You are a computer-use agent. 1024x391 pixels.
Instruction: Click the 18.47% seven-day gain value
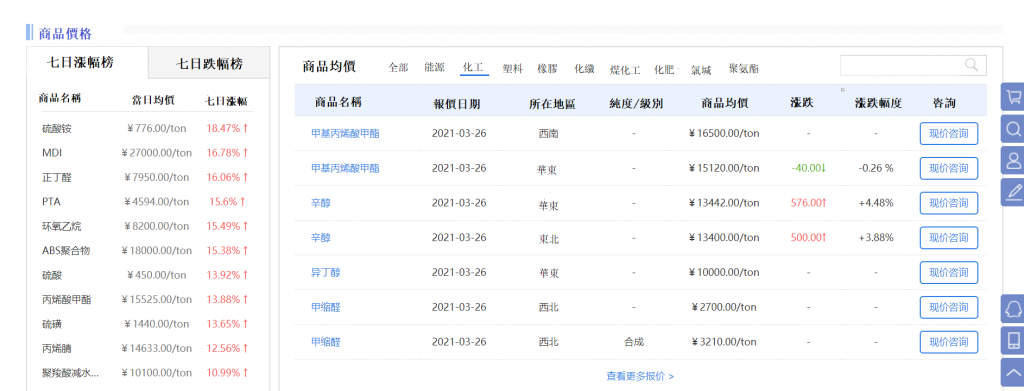tap(227, 129)
